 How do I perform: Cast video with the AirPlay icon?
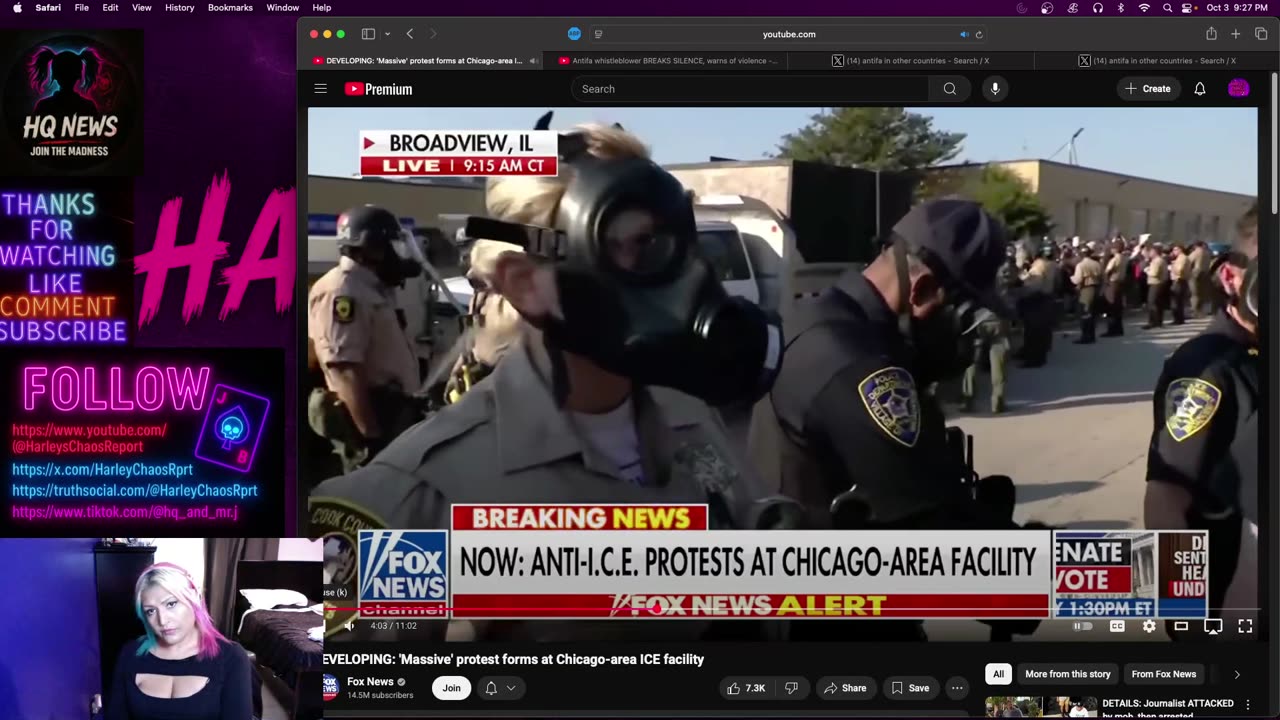1213,626
